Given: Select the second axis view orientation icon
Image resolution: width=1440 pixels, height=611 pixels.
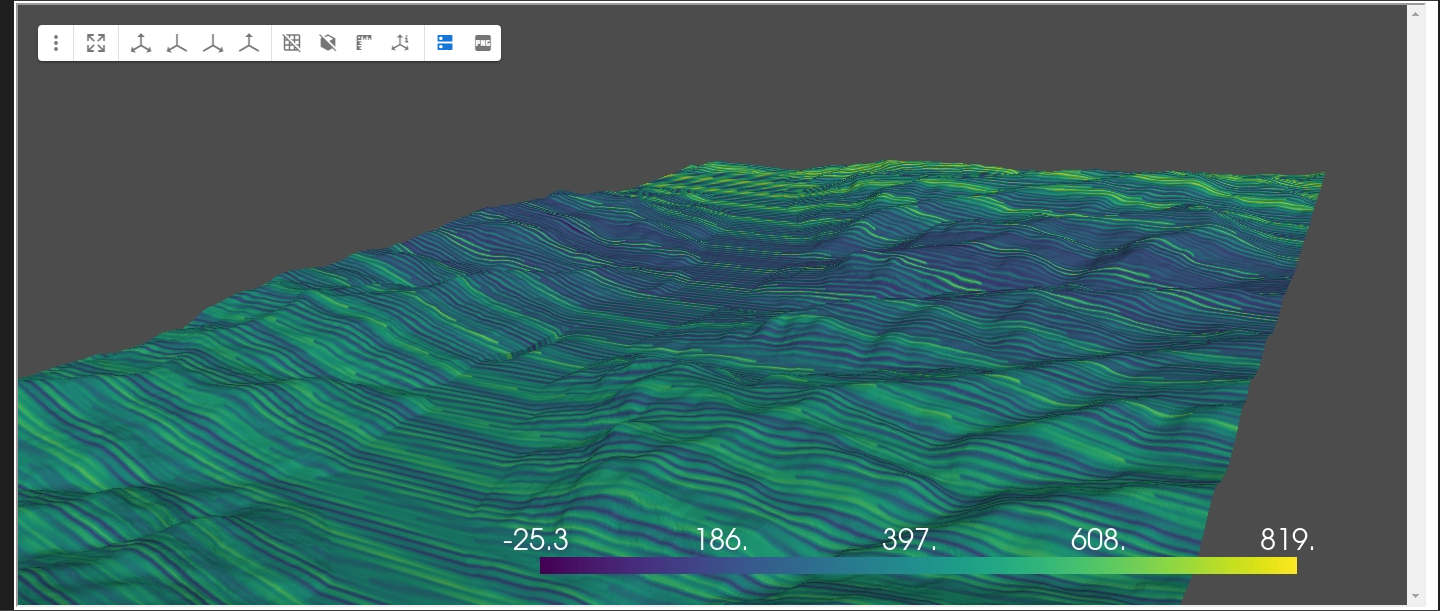Looking at the screenshot, I should tap(177, 43).
